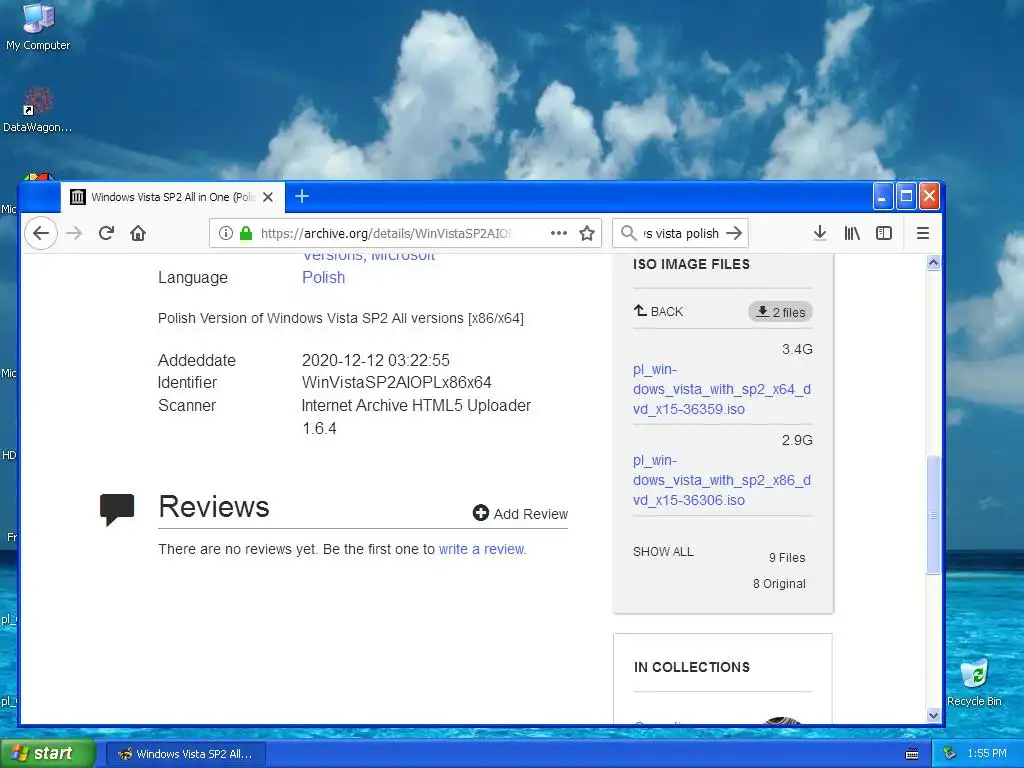Click the 2.9G file size text
This screenshot has width=1024, height=768.
[797, 440]
